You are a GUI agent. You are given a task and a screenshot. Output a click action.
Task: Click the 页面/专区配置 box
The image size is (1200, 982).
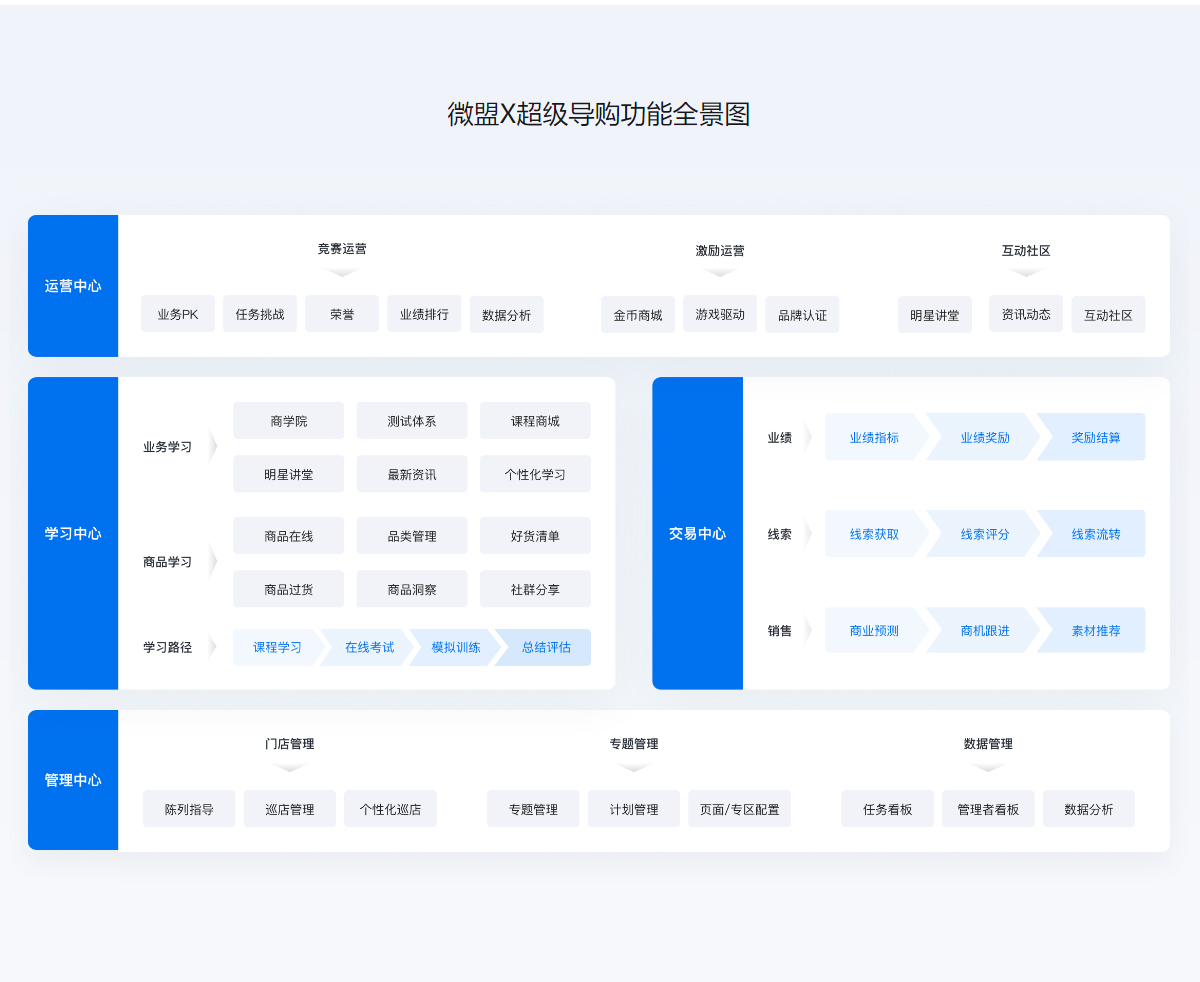pos(739,809)
